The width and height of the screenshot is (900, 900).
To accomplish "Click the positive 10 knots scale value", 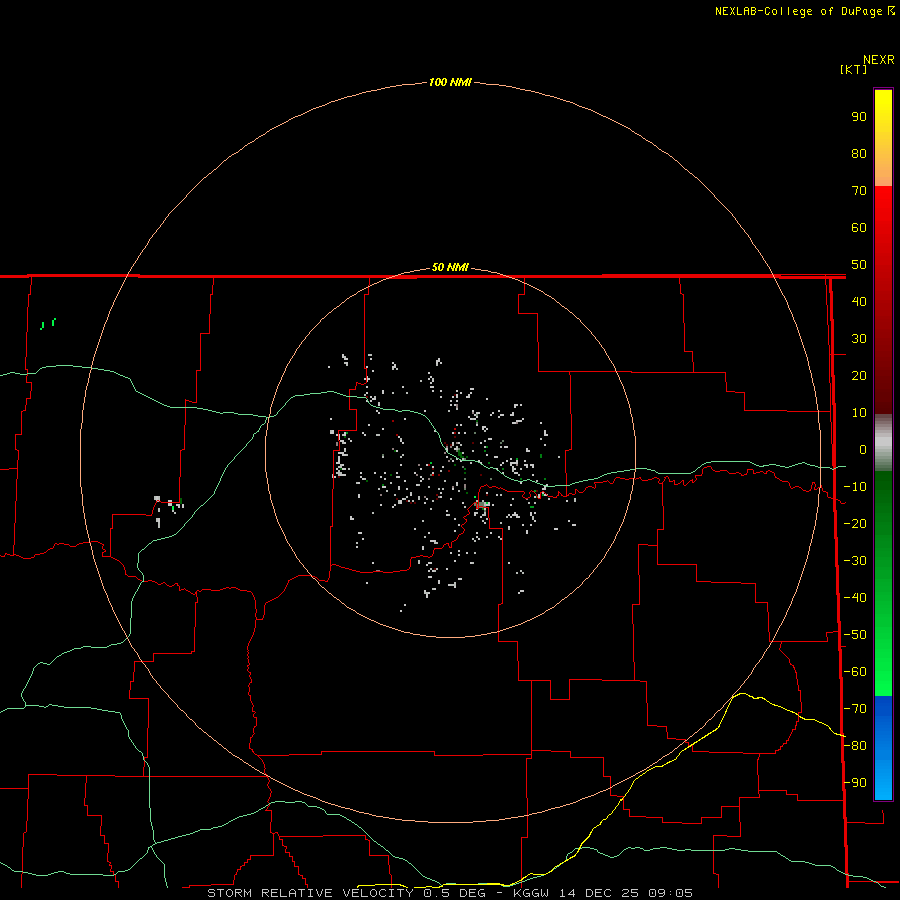I will 859,413.
